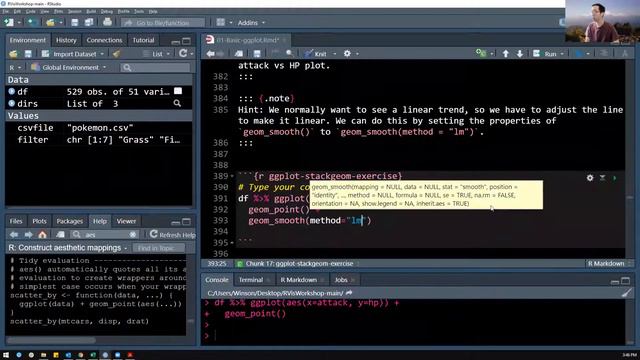The width and height of the screenshot is (640, 360).
Task: Open Import Dataset dropdown
Action: point(73,54)
